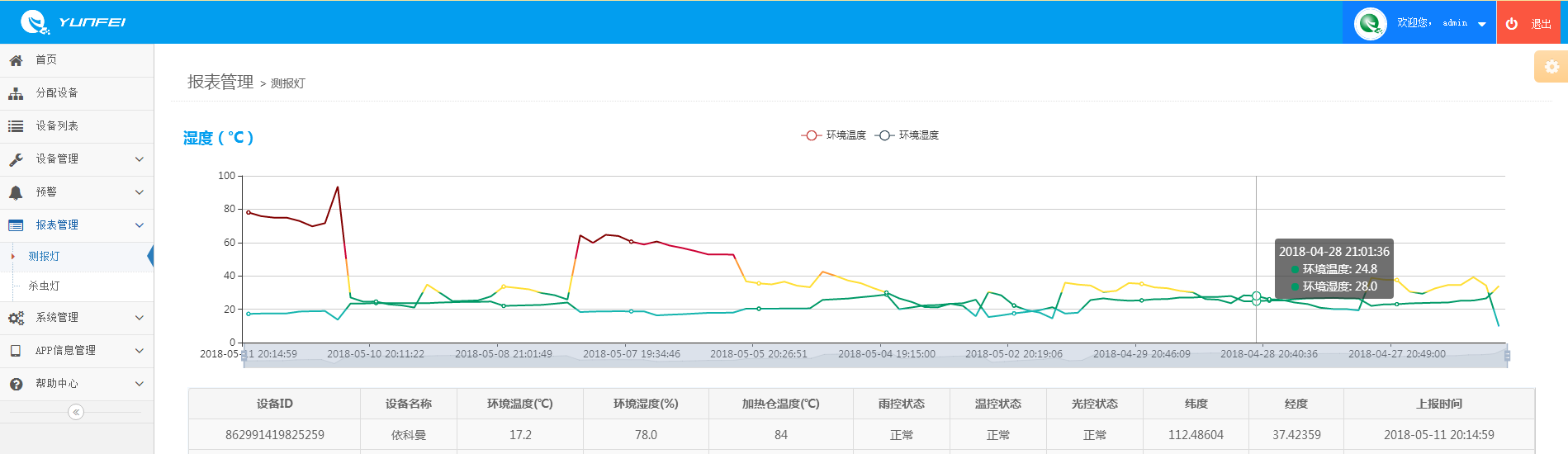Click the chart's right zoom slider handle
The image size is (1568, 454).
coord(1507,356)
